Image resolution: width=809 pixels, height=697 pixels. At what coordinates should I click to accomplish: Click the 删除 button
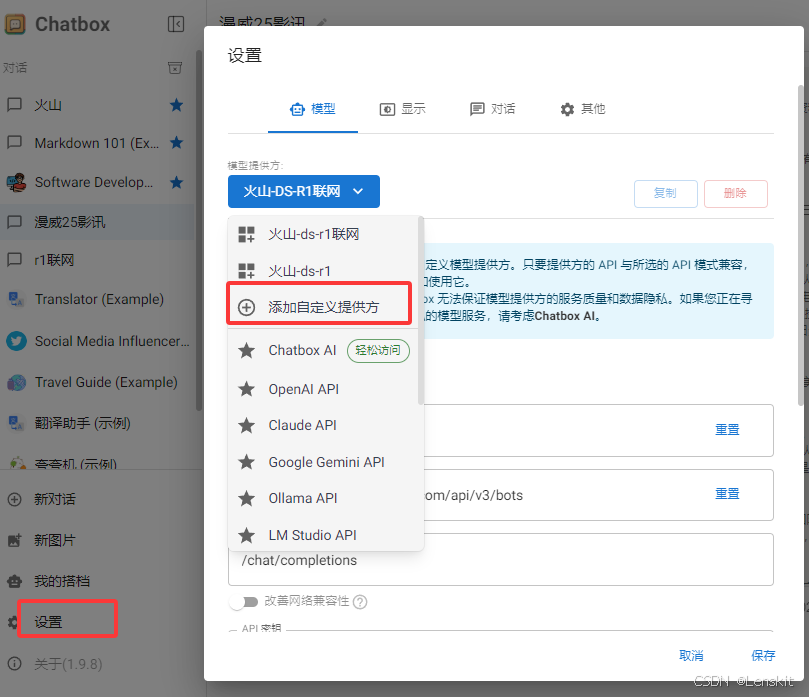736,193
